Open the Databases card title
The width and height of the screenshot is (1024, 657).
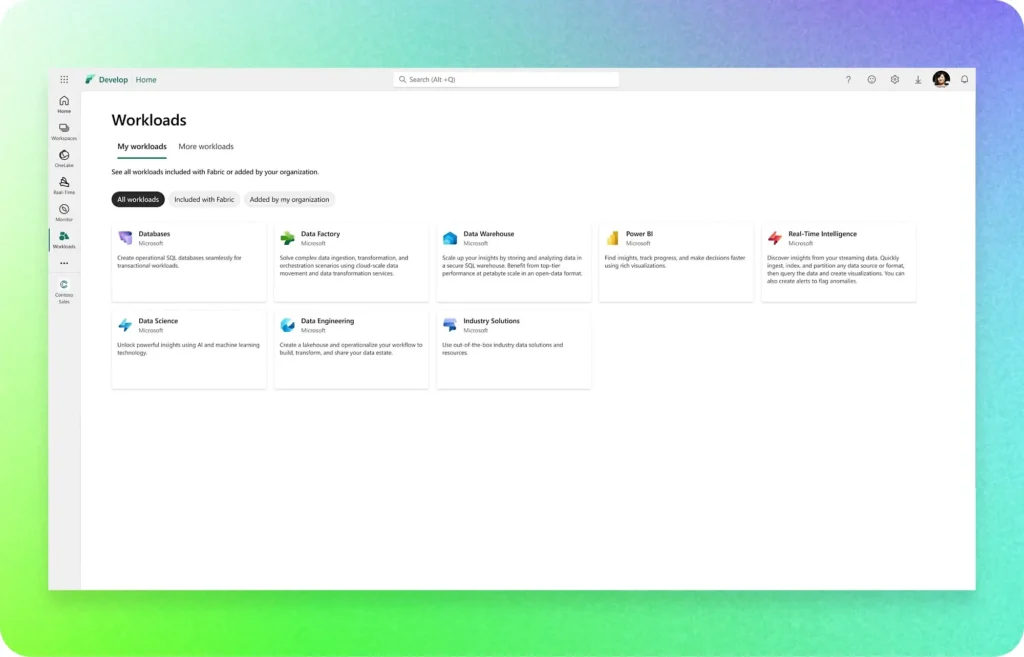(154, 234)
